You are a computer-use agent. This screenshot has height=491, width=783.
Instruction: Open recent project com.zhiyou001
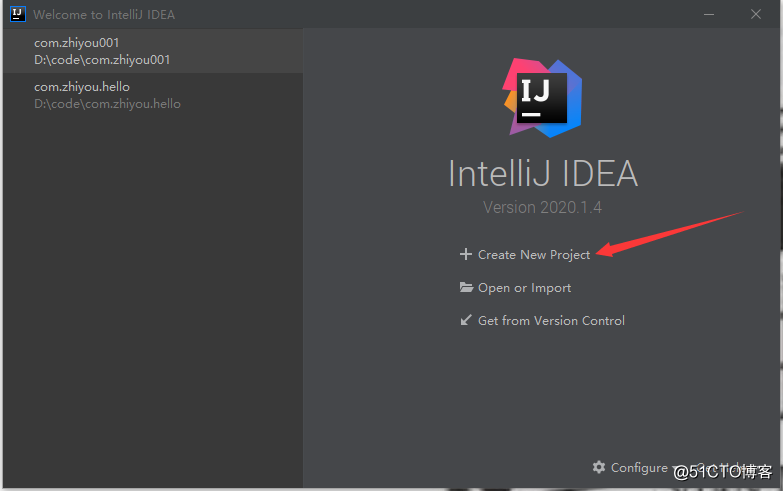click(x=77, y=43)
